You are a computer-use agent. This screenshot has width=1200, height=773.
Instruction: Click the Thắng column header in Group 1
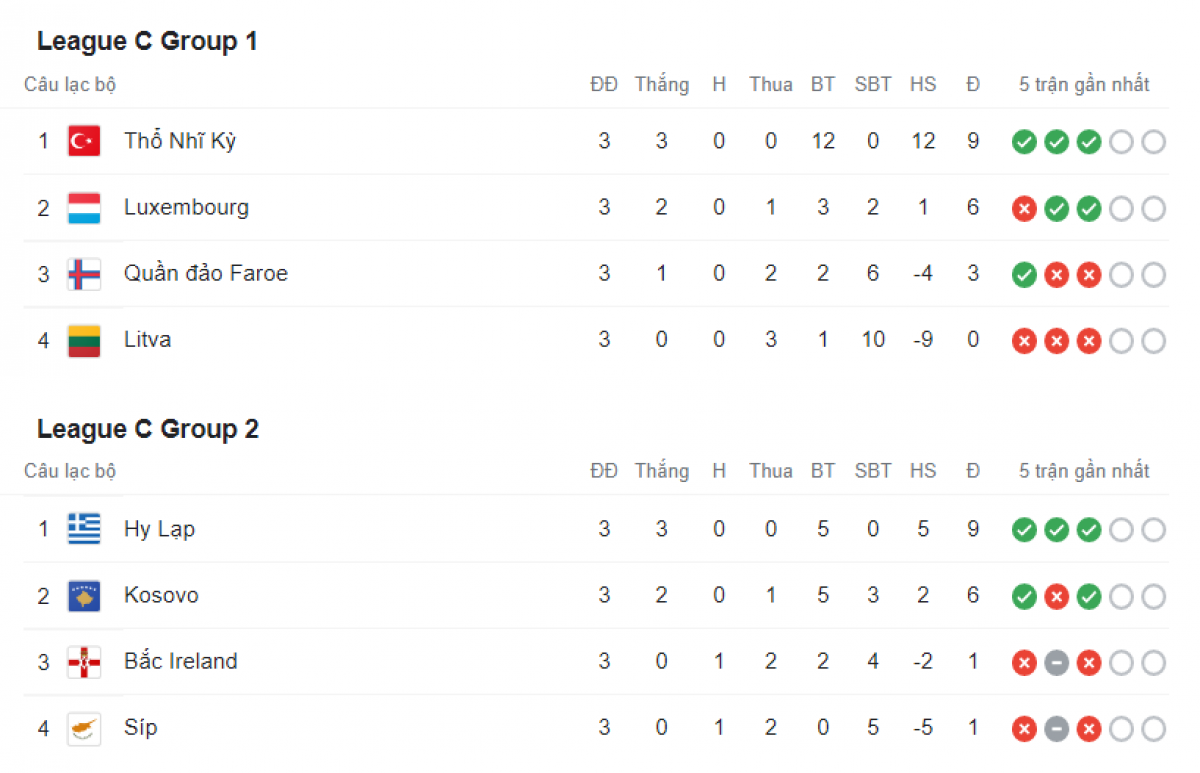661,85
